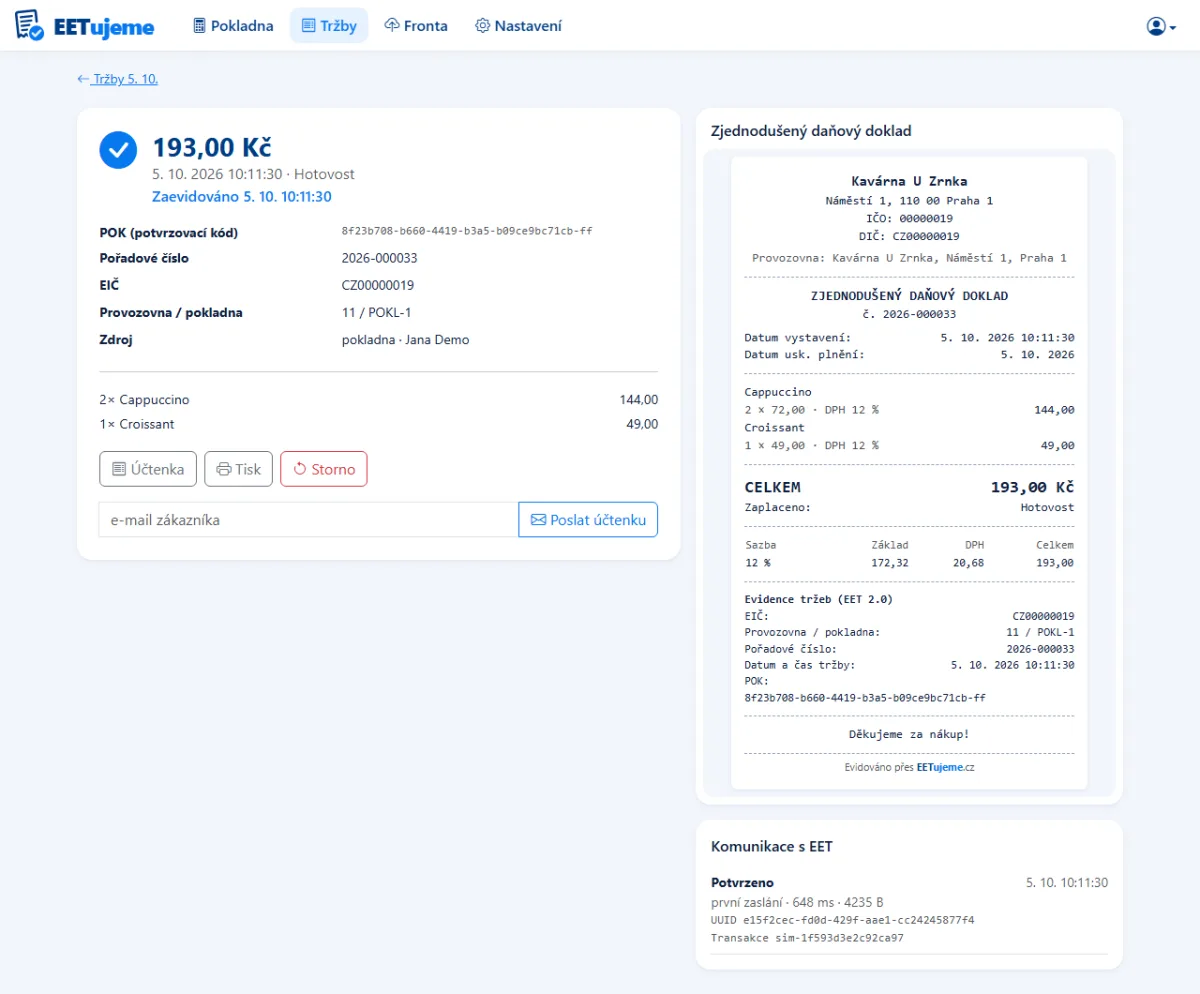This screenshot has width=1200, height=994.
Task: Select the 11 / POKL-1 value in details
Action: point(377,312)
